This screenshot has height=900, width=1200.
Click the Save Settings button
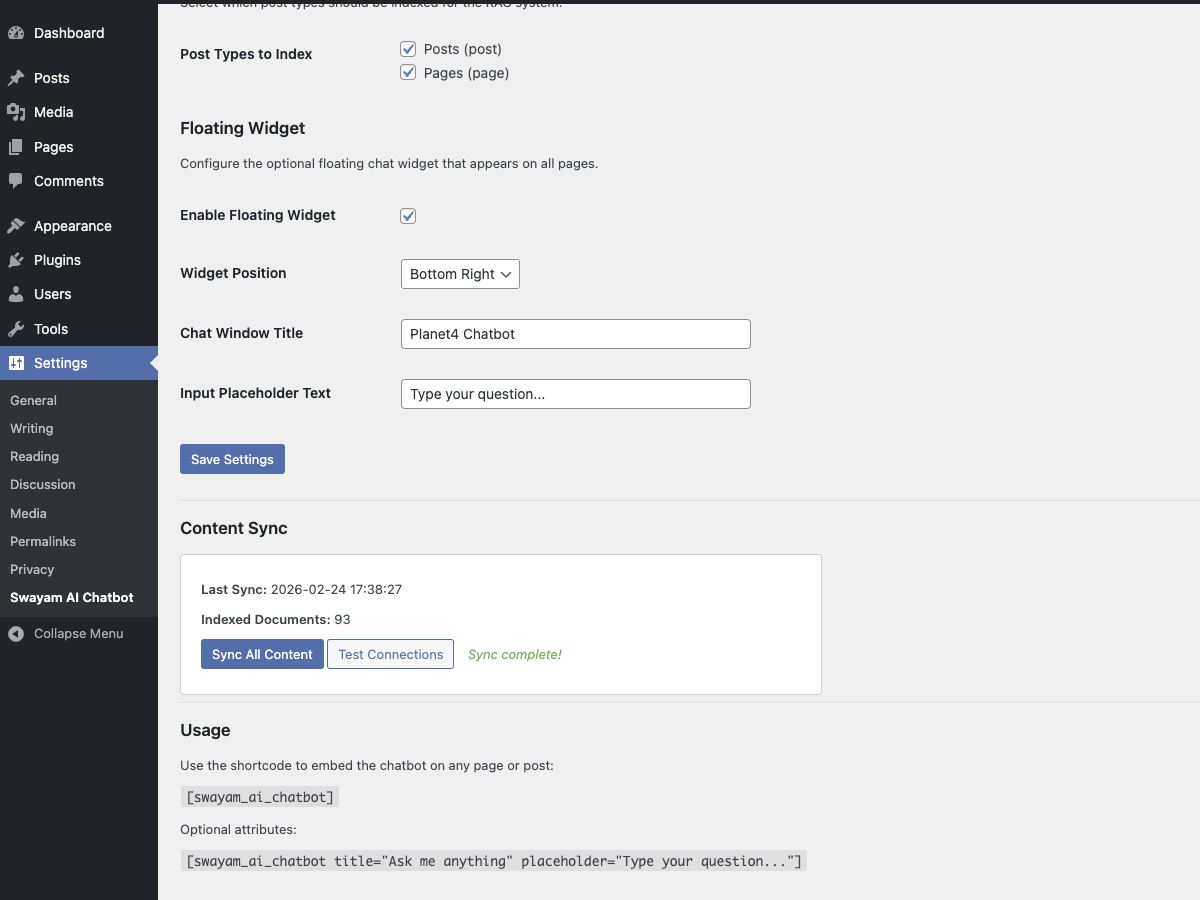[232, 458]
